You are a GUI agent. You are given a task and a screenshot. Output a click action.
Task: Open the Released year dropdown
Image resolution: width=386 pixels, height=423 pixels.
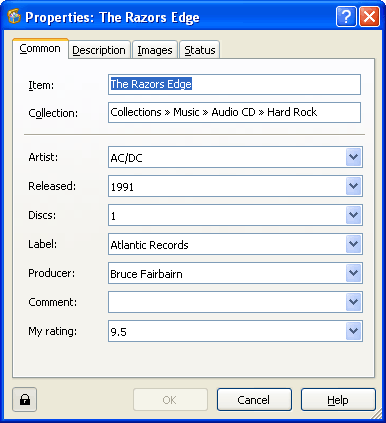coord(353,186)
